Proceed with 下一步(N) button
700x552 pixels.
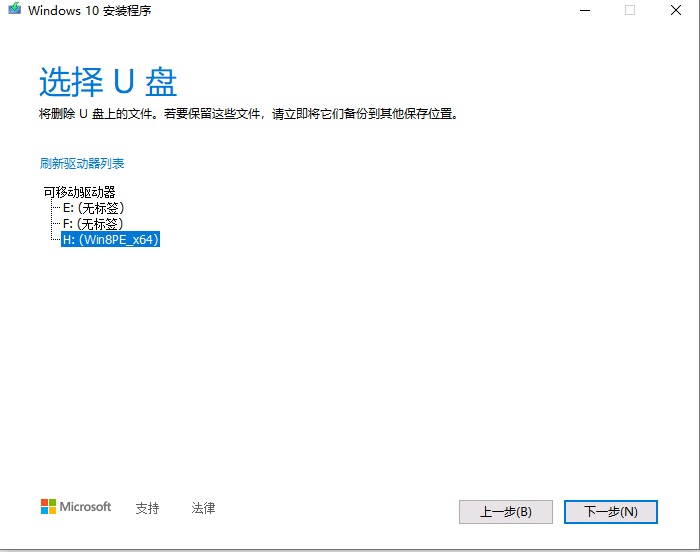(x=611, y=512)
